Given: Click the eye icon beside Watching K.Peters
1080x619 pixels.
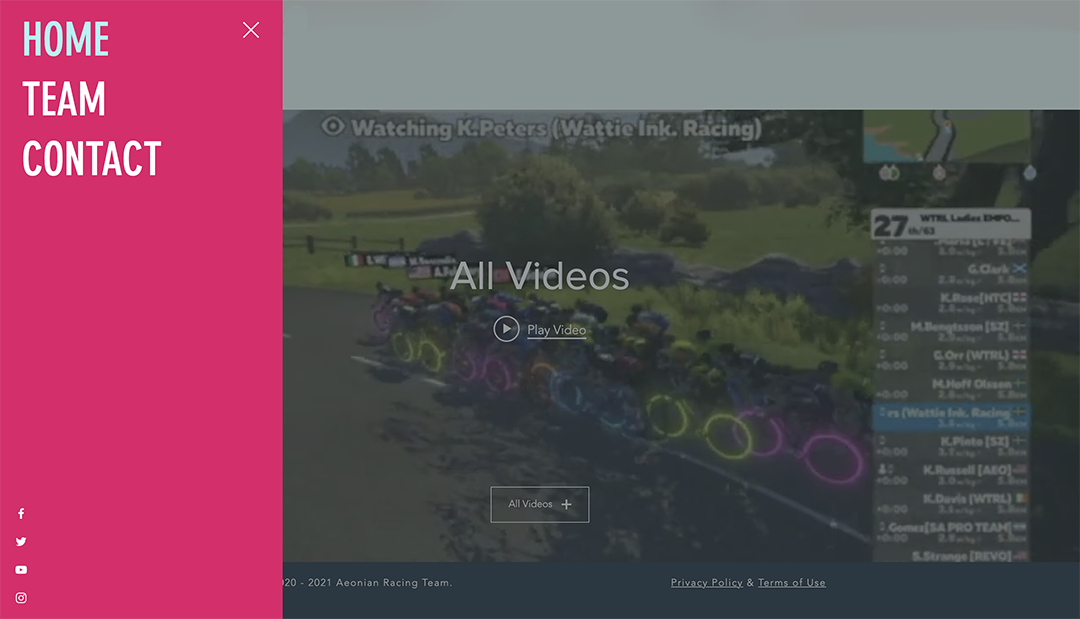Looking at the screenshot, I should pyautogui.click(x=333, y=127).
